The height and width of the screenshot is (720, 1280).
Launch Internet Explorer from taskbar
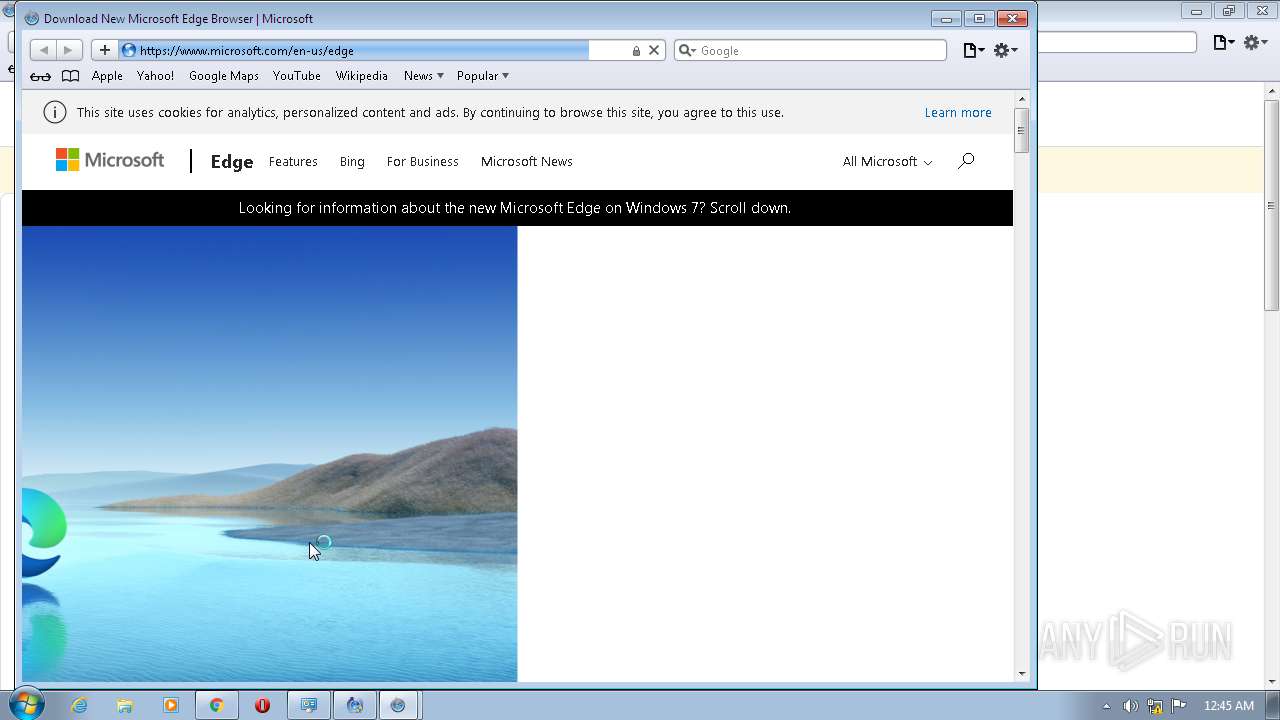tap(79, 705)
